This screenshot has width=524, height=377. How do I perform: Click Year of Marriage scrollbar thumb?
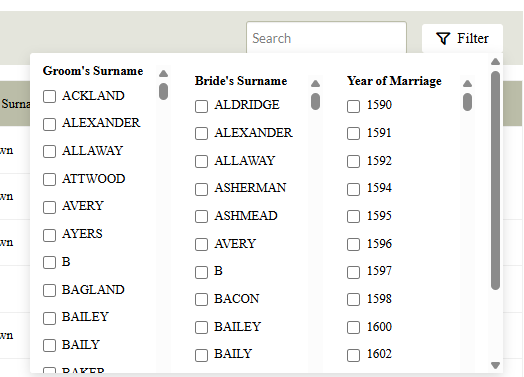tap(468, 102)
